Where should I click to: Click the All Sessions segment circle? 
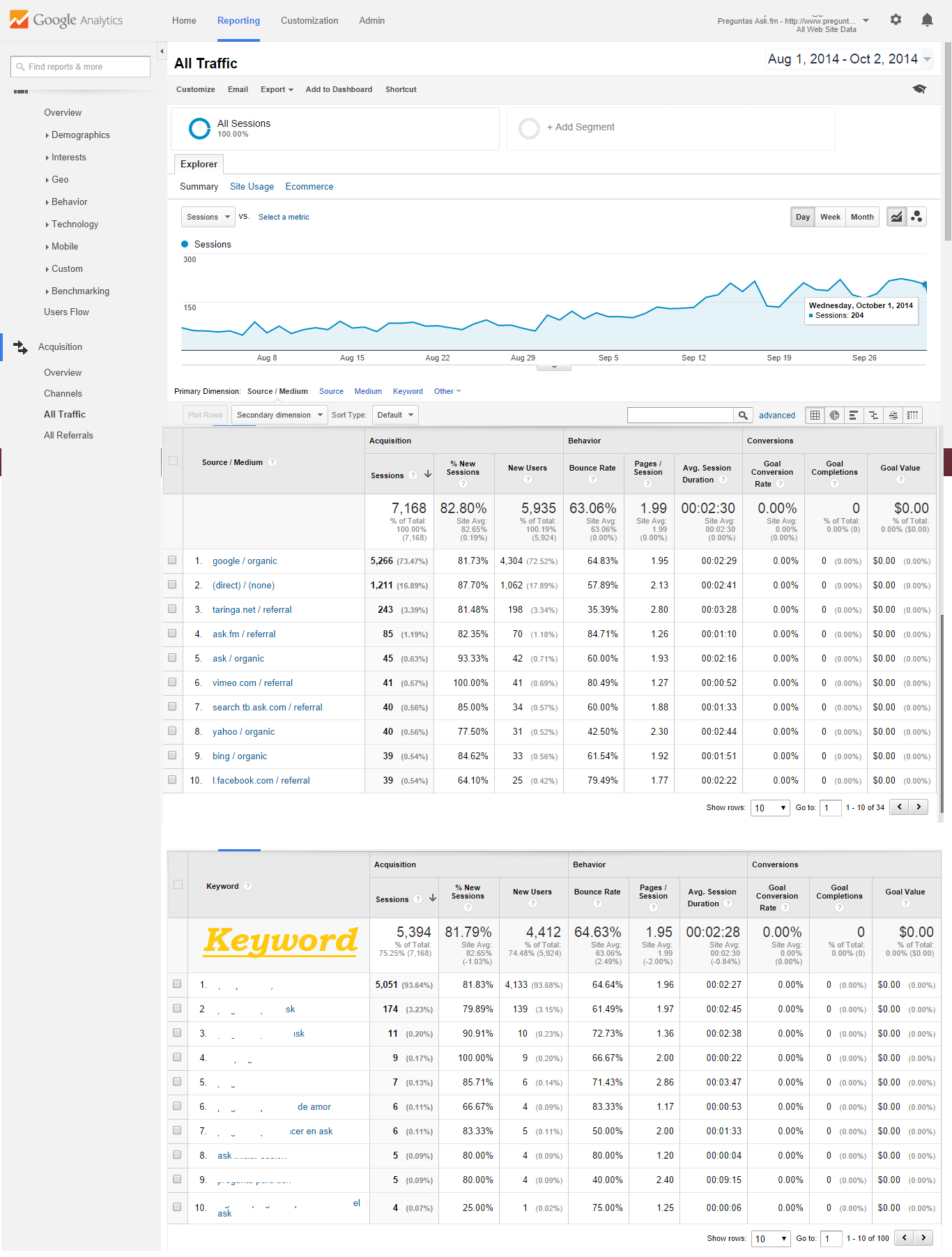[199, 128]
